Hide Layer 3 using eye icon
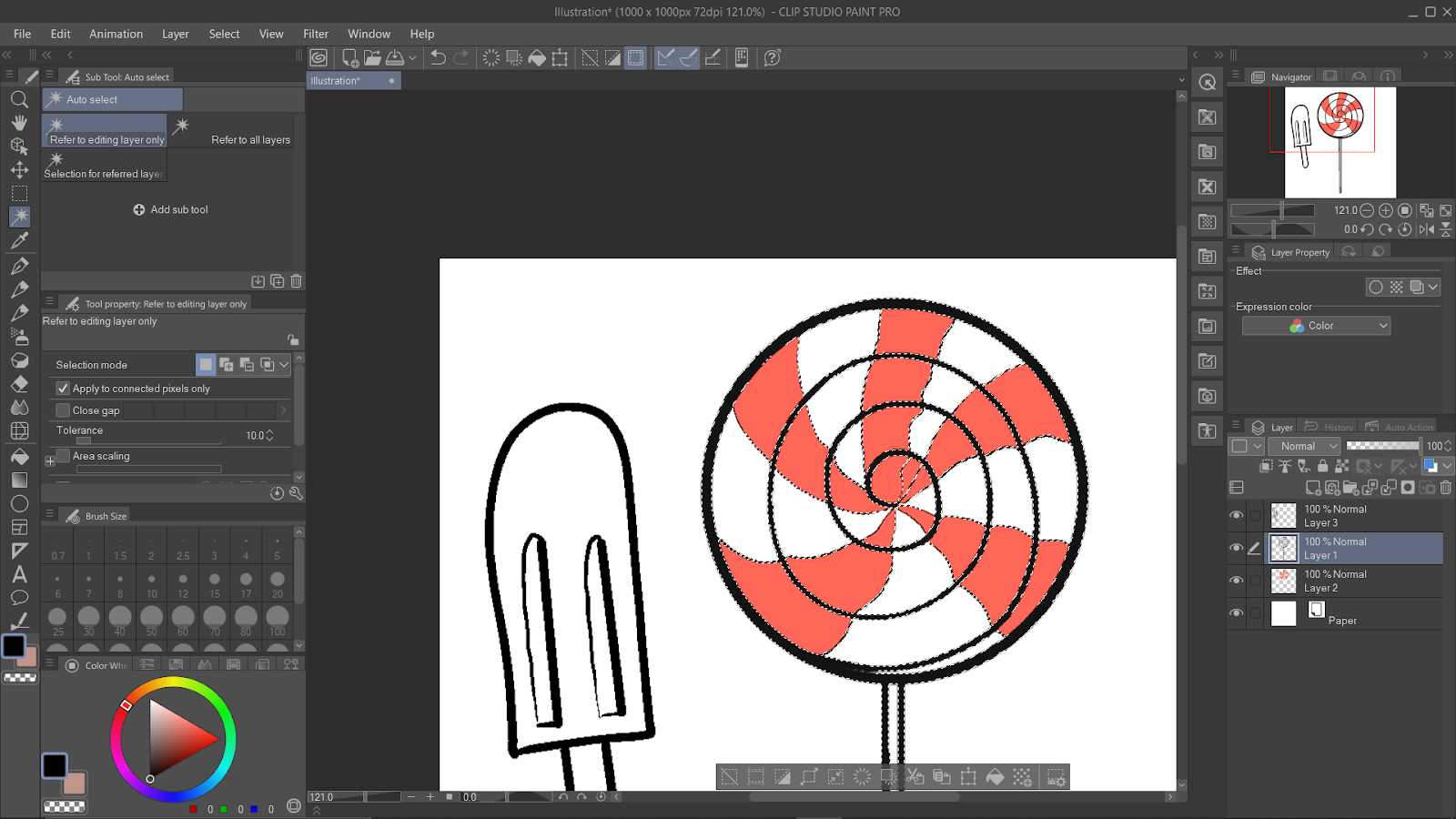The height and width of the screenshot is (819, 1456). pos(1236,515)
